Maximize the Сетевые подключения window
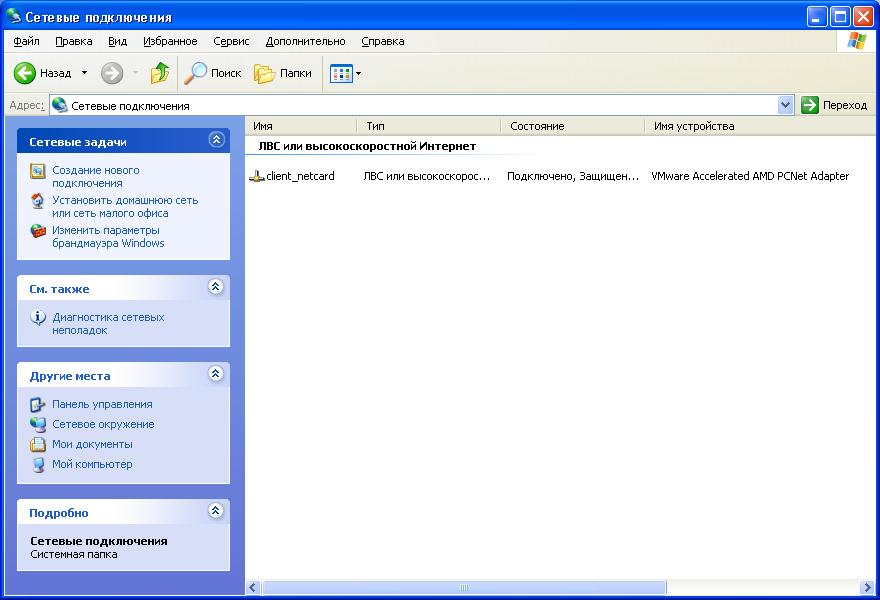This screenshot has height=600, width=880. (x=840, y=16)
